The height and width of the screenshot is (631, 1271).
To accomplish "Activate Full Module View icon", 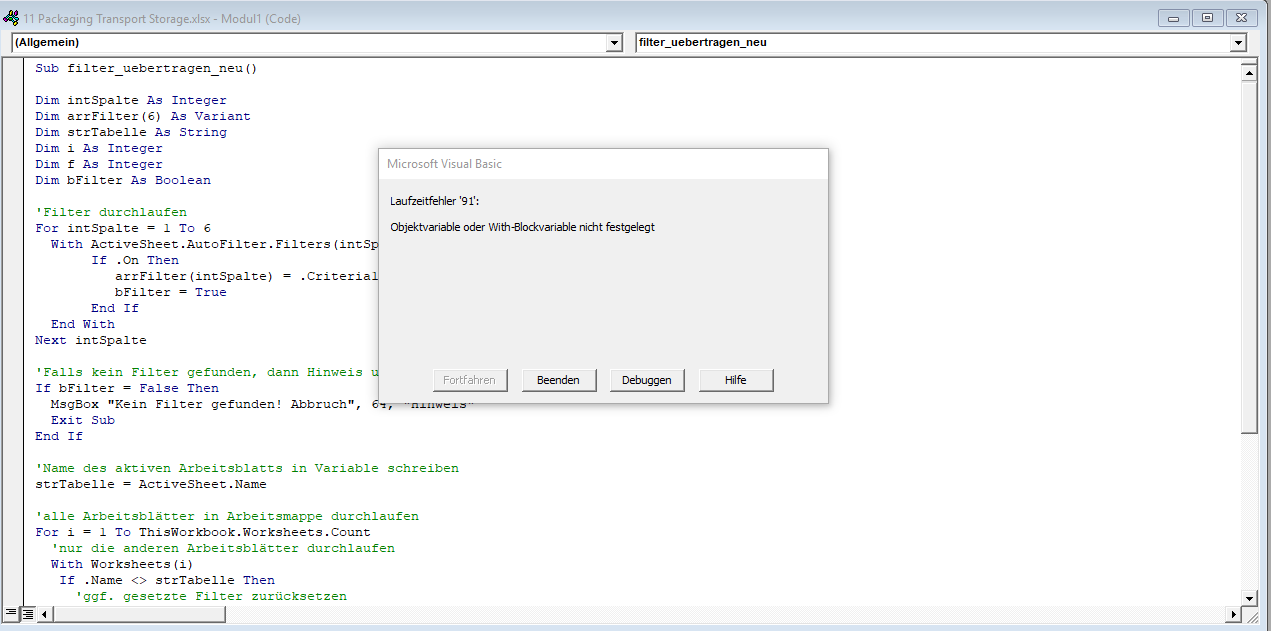I will (28, 612).
